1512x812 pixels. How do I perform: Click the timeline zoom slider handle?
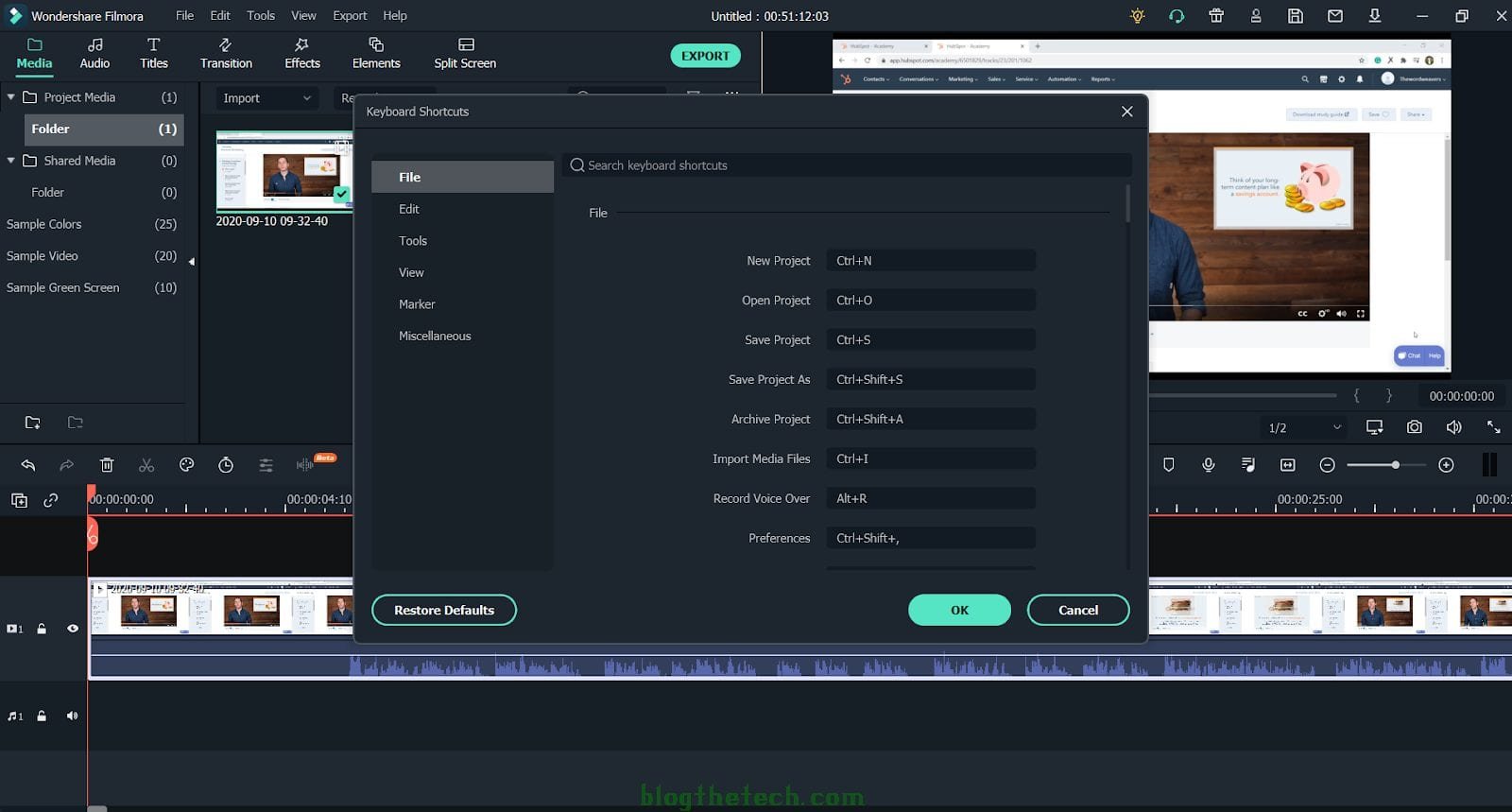pyautogui.click(x=1395, y=465)
